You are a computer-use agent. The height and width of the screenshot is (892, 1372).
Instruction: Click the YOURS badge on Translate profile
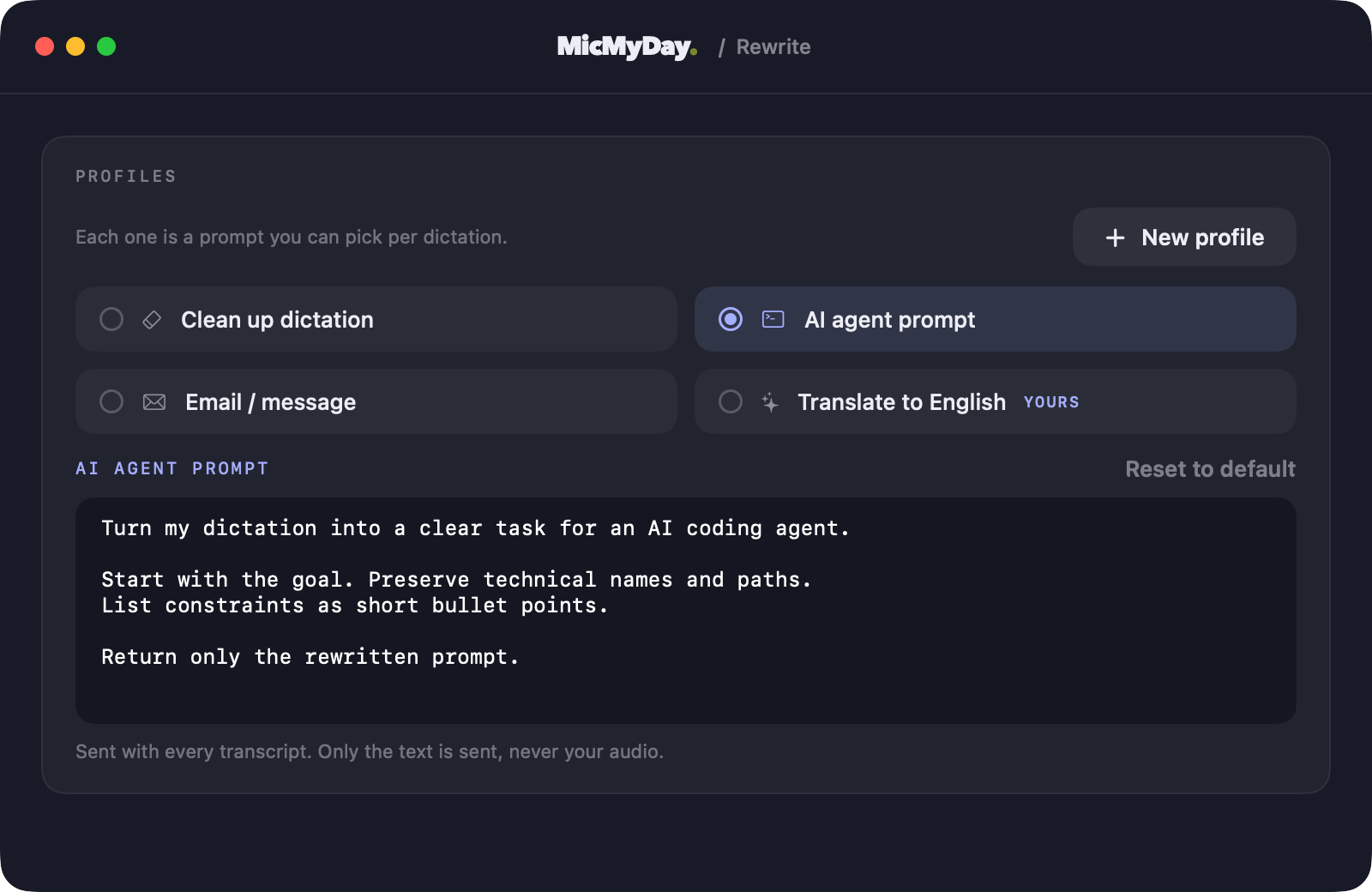[1051, 402]
